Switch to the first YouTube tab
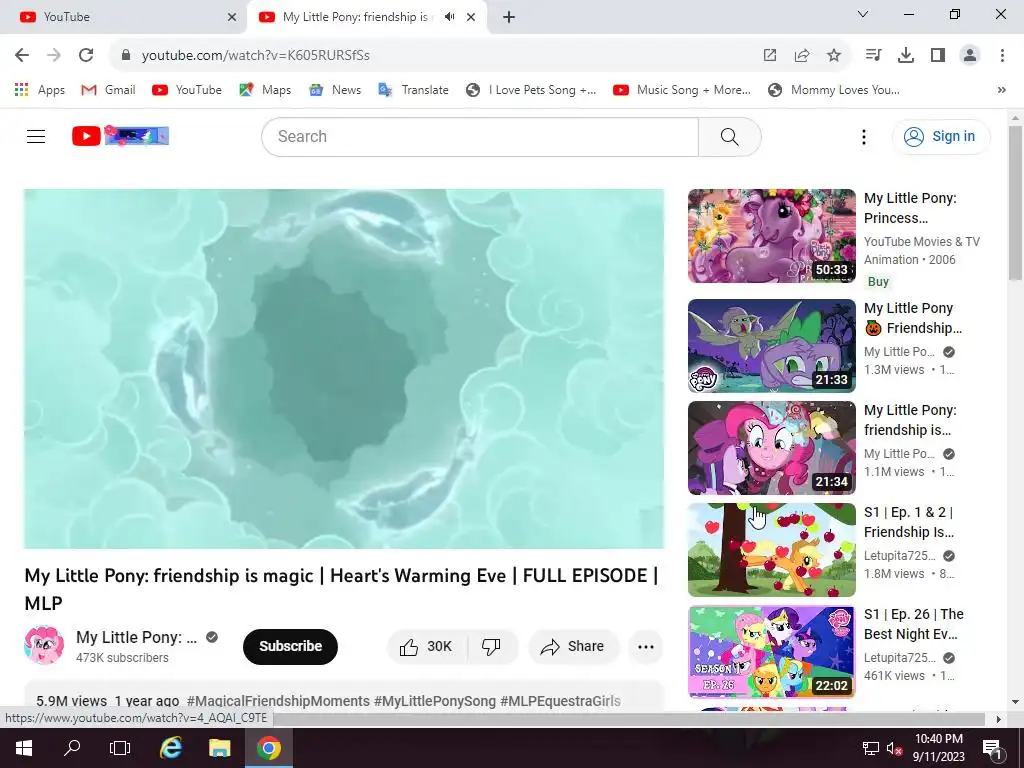Image resolution: width=1024 pixels, height=768 pixels. [x=123, y=17]
